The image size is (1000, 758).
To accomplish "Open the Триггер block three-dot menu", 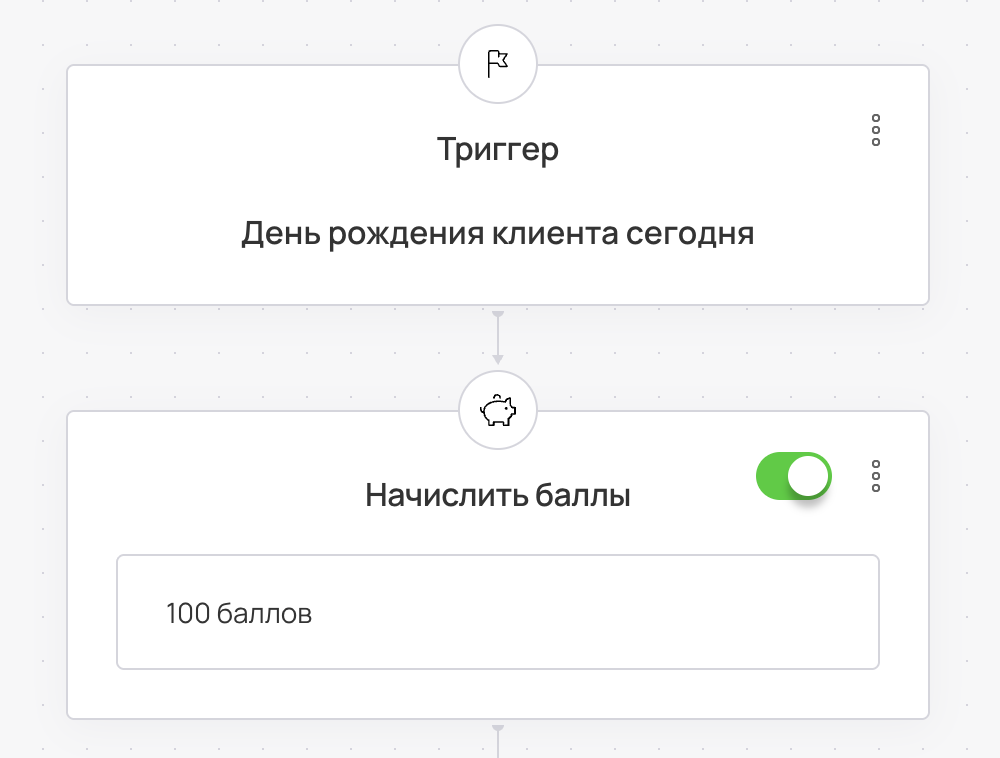I will pyautogui.click(x=876, y=130).
